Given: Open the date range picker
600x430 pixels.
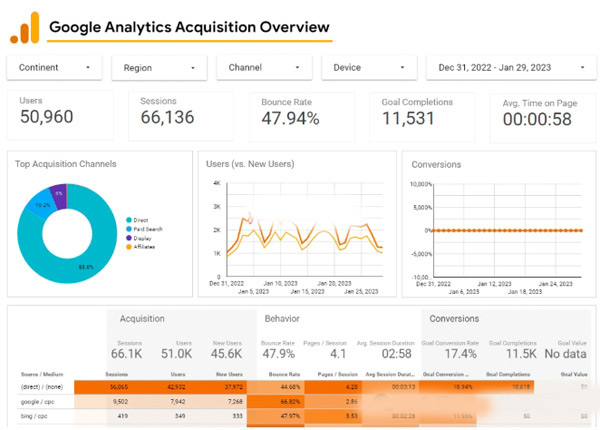Looking at the screenshot, I should 508,68.
